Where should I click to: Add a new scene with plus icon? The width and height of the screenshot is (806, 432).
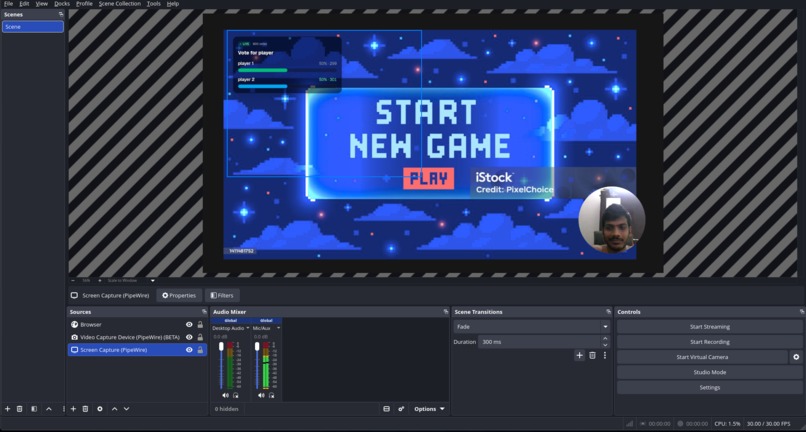point(7,409)
